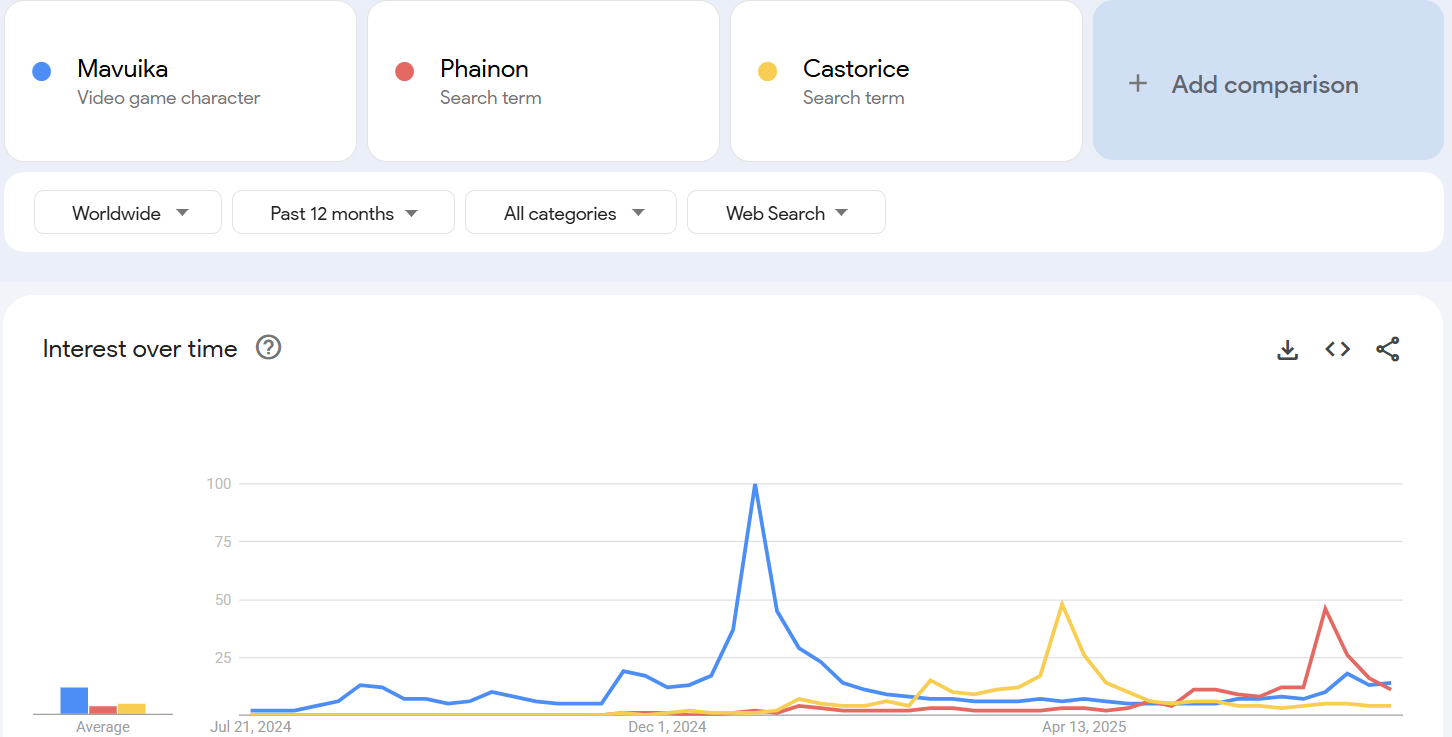1452x737 pixels.
Task: Click the yellow dot next to Castorice
Action: [767, 72]
